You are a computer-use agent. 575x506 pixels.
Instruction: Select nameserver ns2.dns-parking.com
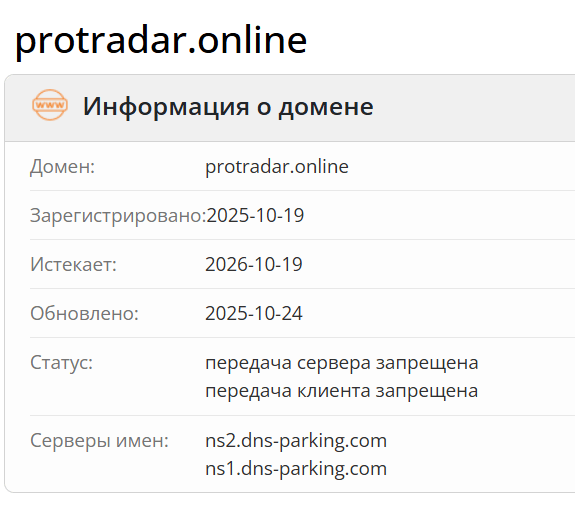296,441
